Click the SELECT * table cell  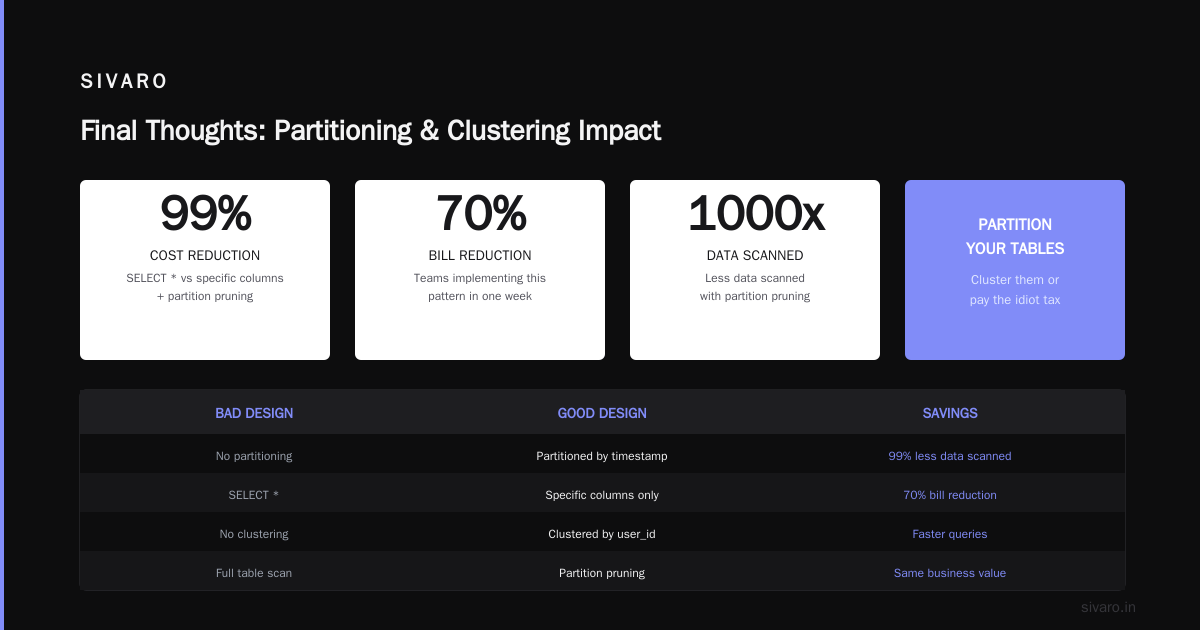coord(254,495)
